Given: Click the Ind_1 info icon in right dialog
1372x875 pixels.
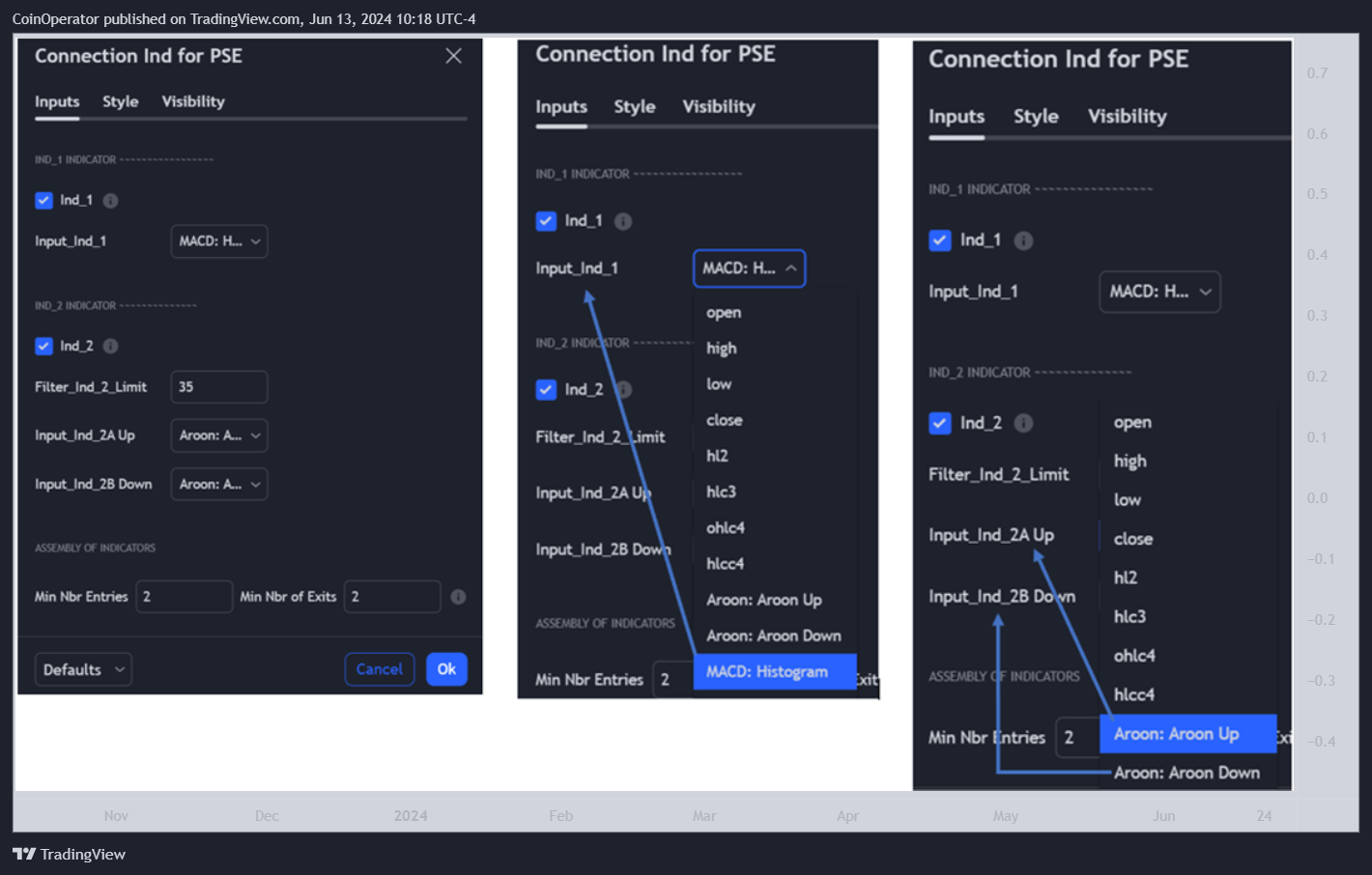Looking at the screenshot, I should tap(1023, 240).
